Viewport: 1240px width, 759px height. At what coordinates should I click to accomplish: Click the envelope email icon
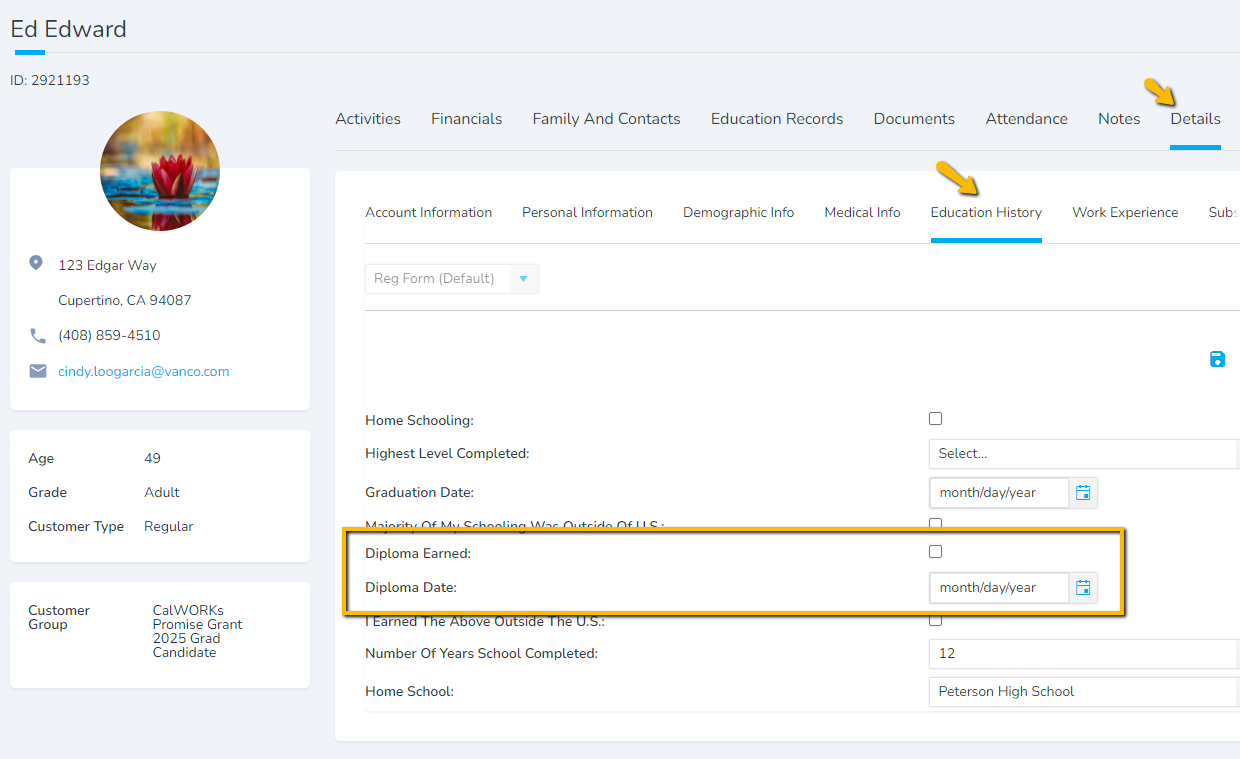pos(38,371)
